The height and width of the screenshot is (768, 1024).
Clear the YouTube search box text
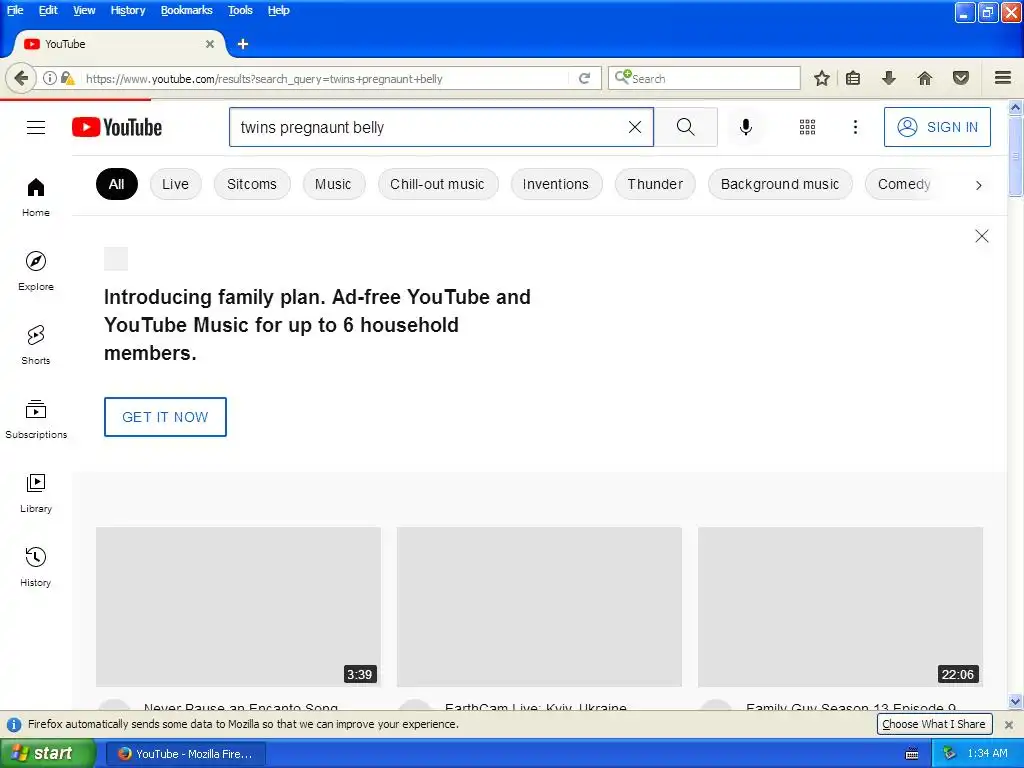635,127
